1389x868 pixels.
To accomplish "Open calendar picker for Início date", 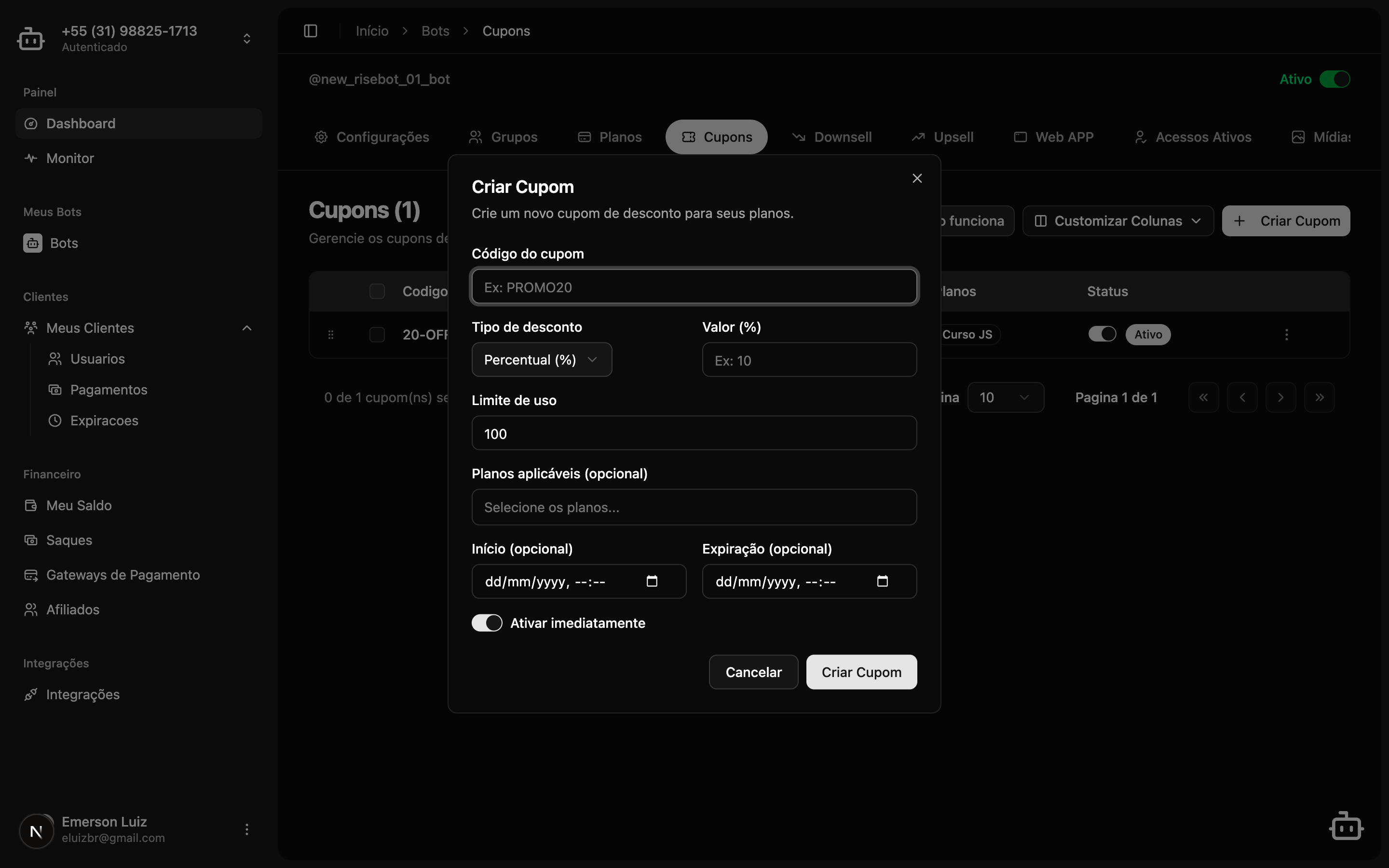I will 652,581.
